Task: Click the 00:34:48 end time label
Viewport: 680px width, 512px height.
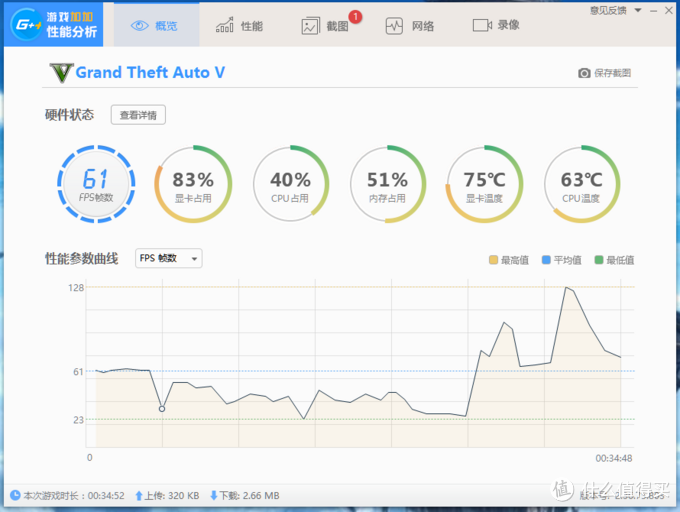Action: [614, 458]
